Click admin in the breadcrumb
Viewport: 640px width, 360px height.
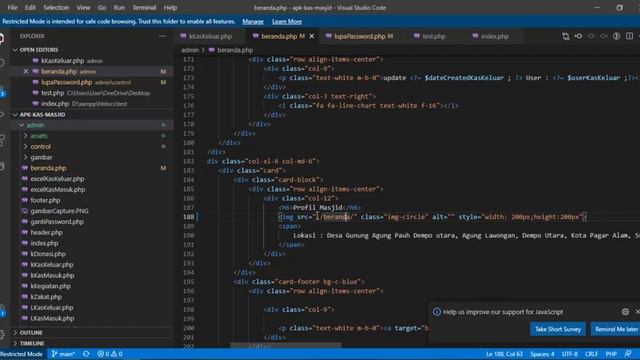(x=190, y=50)
